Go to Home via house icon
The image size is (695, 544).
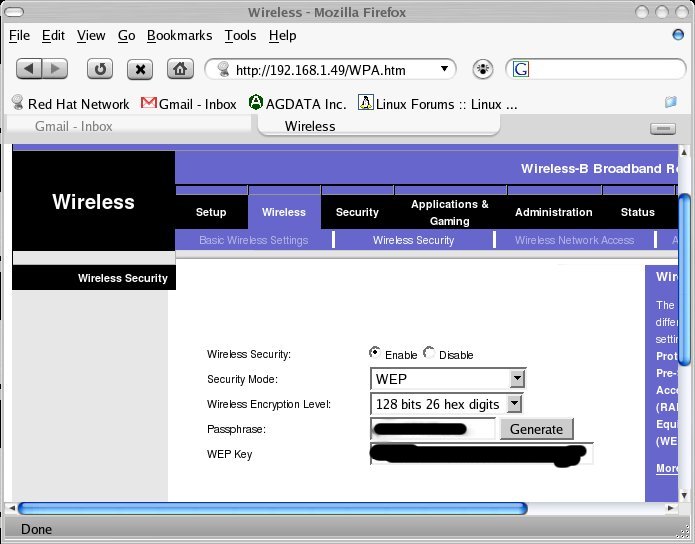[180, 69]
